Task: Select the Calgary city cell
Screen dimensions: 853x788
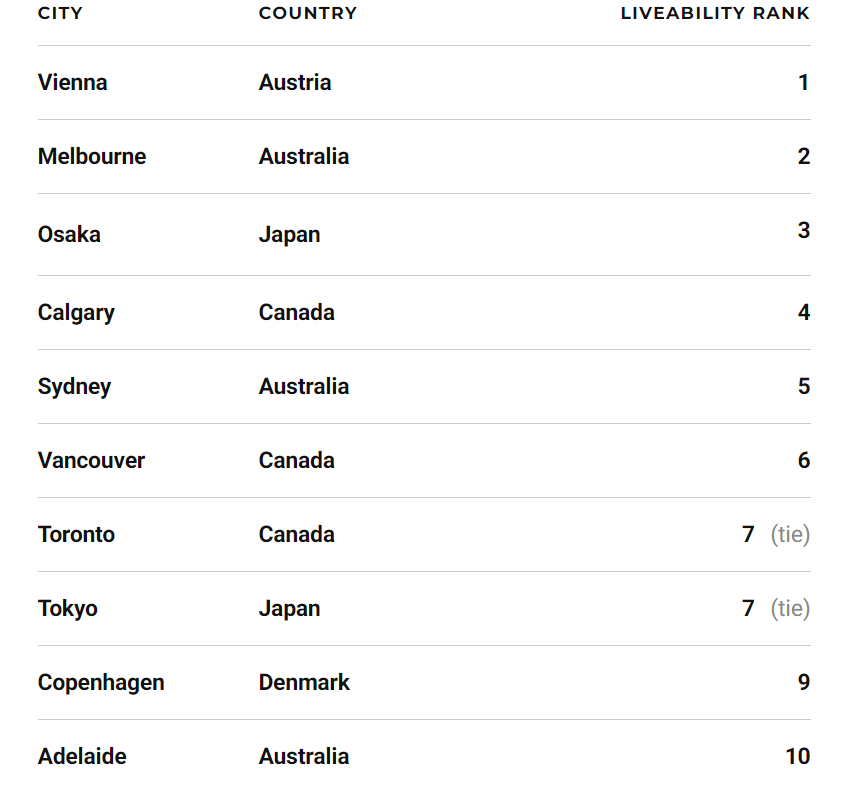Action: pos(76,312)
